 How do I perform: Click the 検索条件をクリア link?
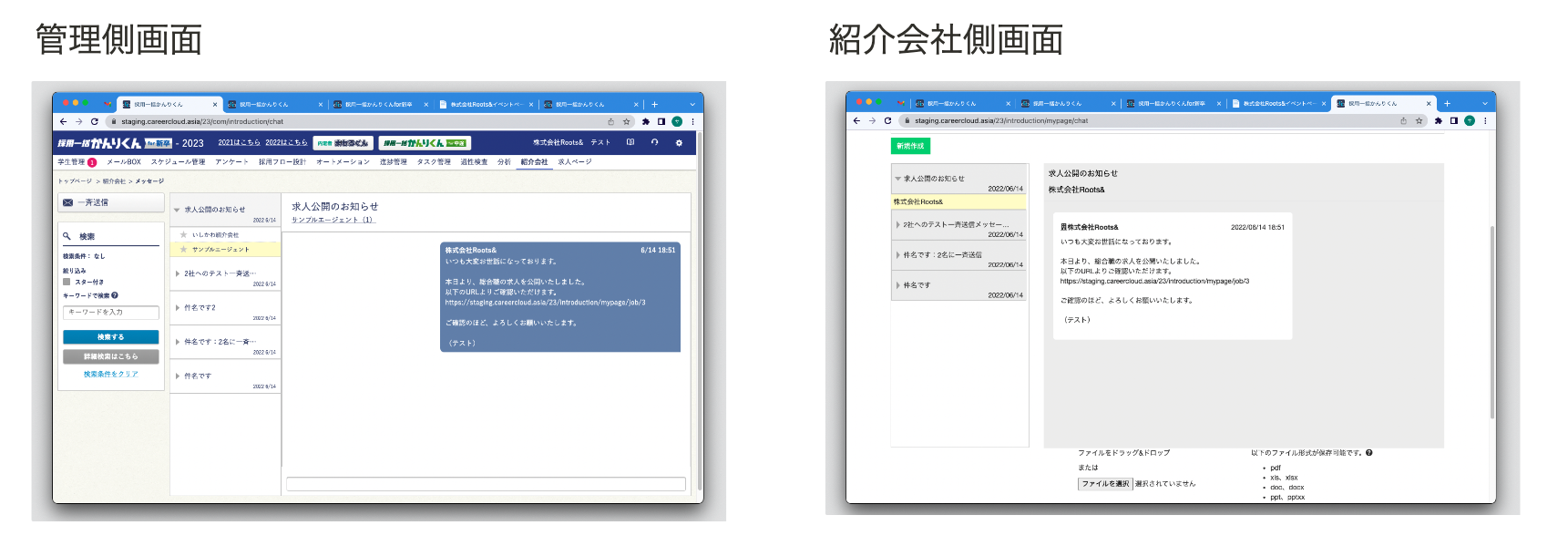pos(111,374)
